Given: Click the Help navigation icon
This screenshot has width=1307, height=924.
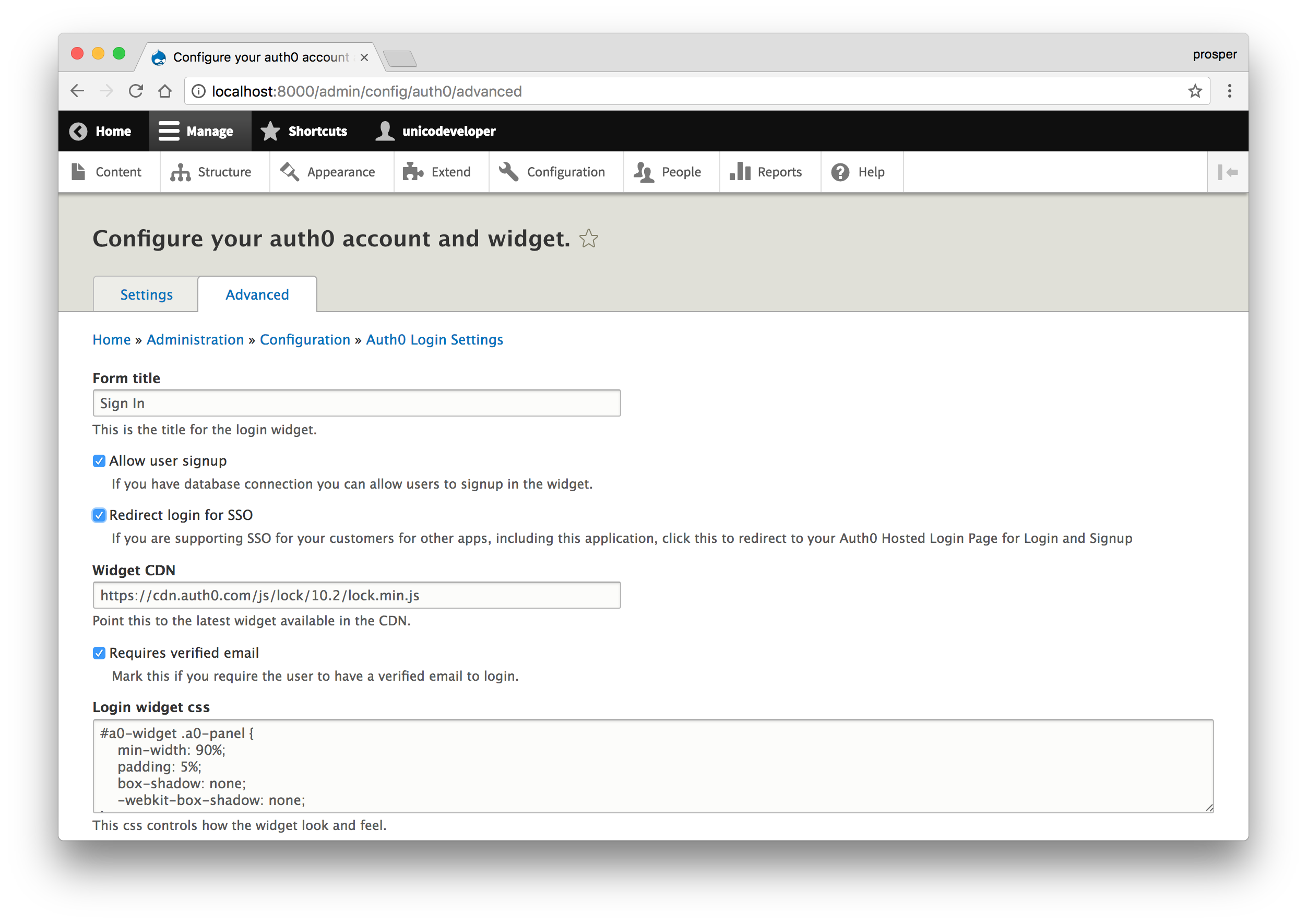Looking at the screenshot, I should pos(839,172).
